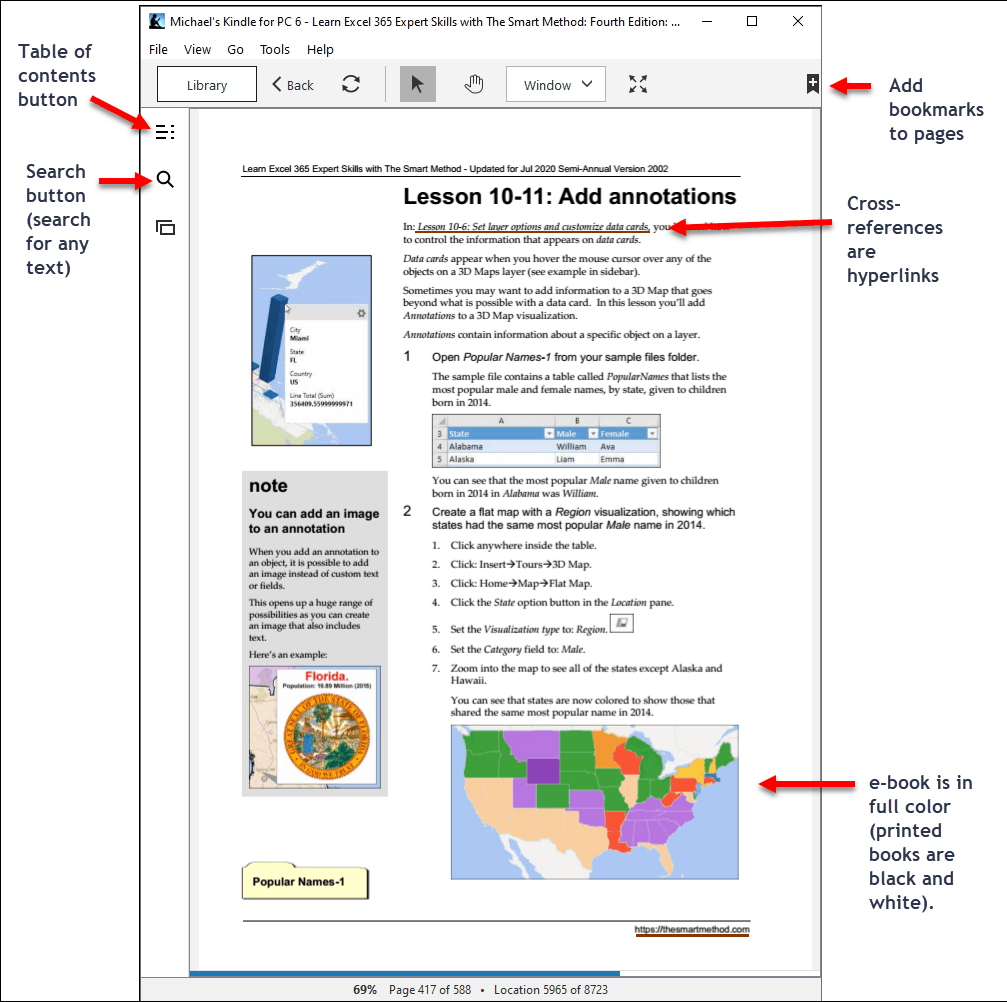Open the Window zoom dropdown
Viewport: 1007px width, 1002px height.
pyautogui.click(x=556, y=84)
